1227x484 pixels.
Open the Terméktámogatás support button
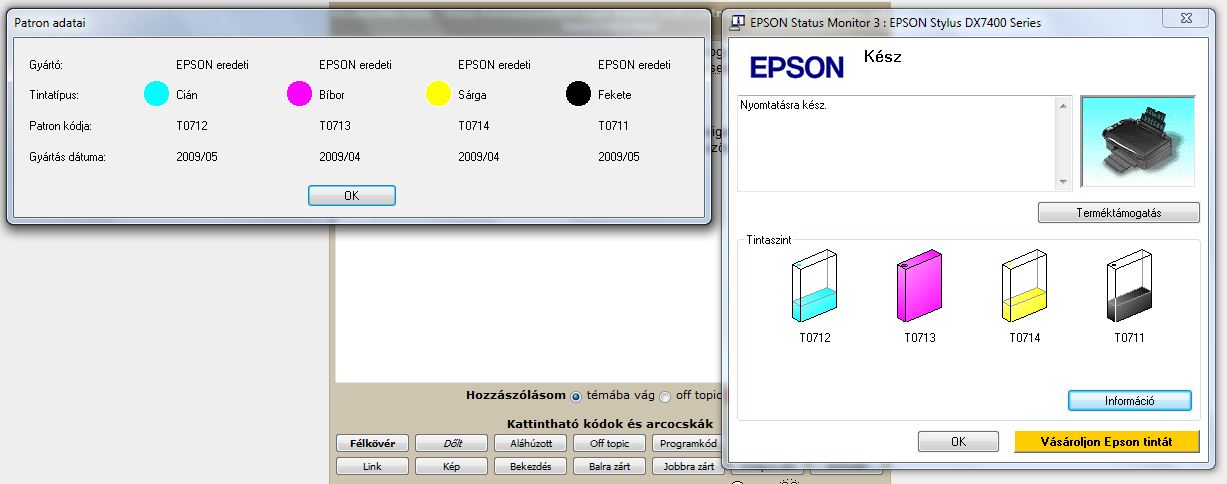[1118, 213]
